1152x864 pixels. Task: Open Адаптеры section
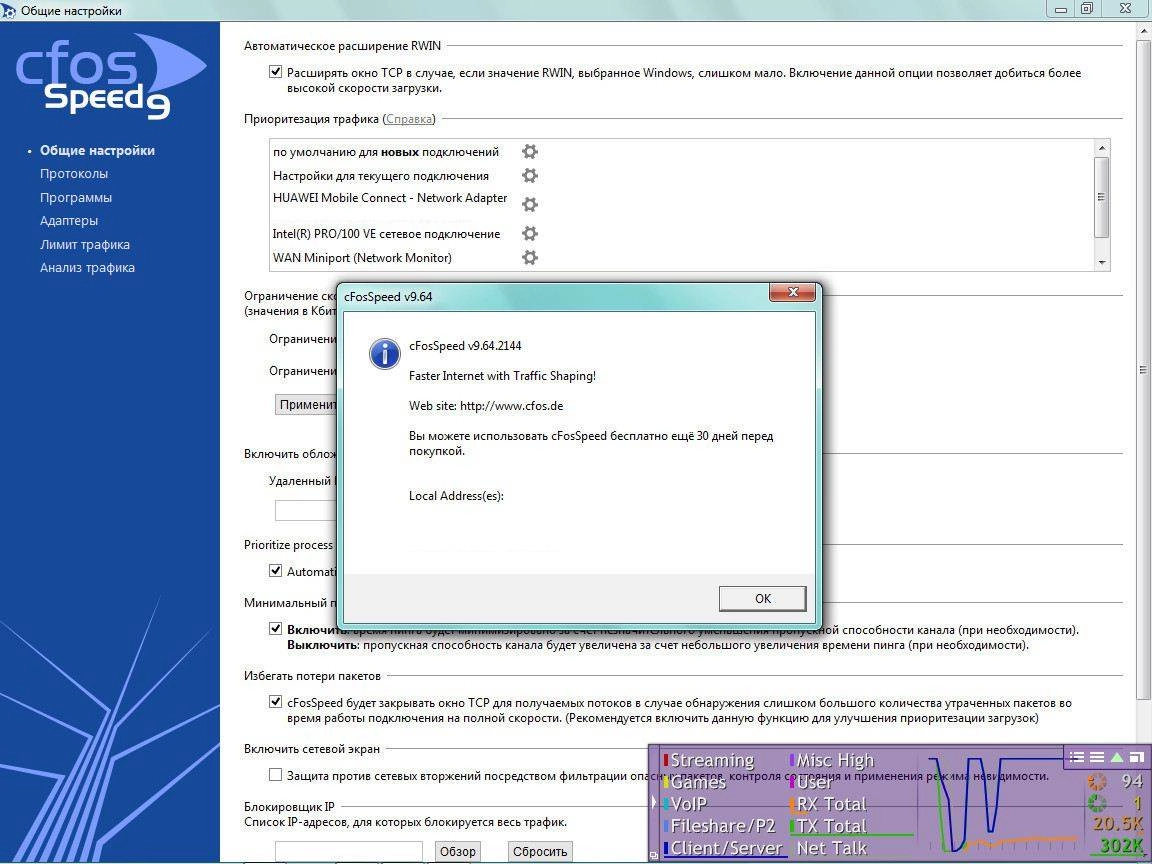[x=68, y=221]
